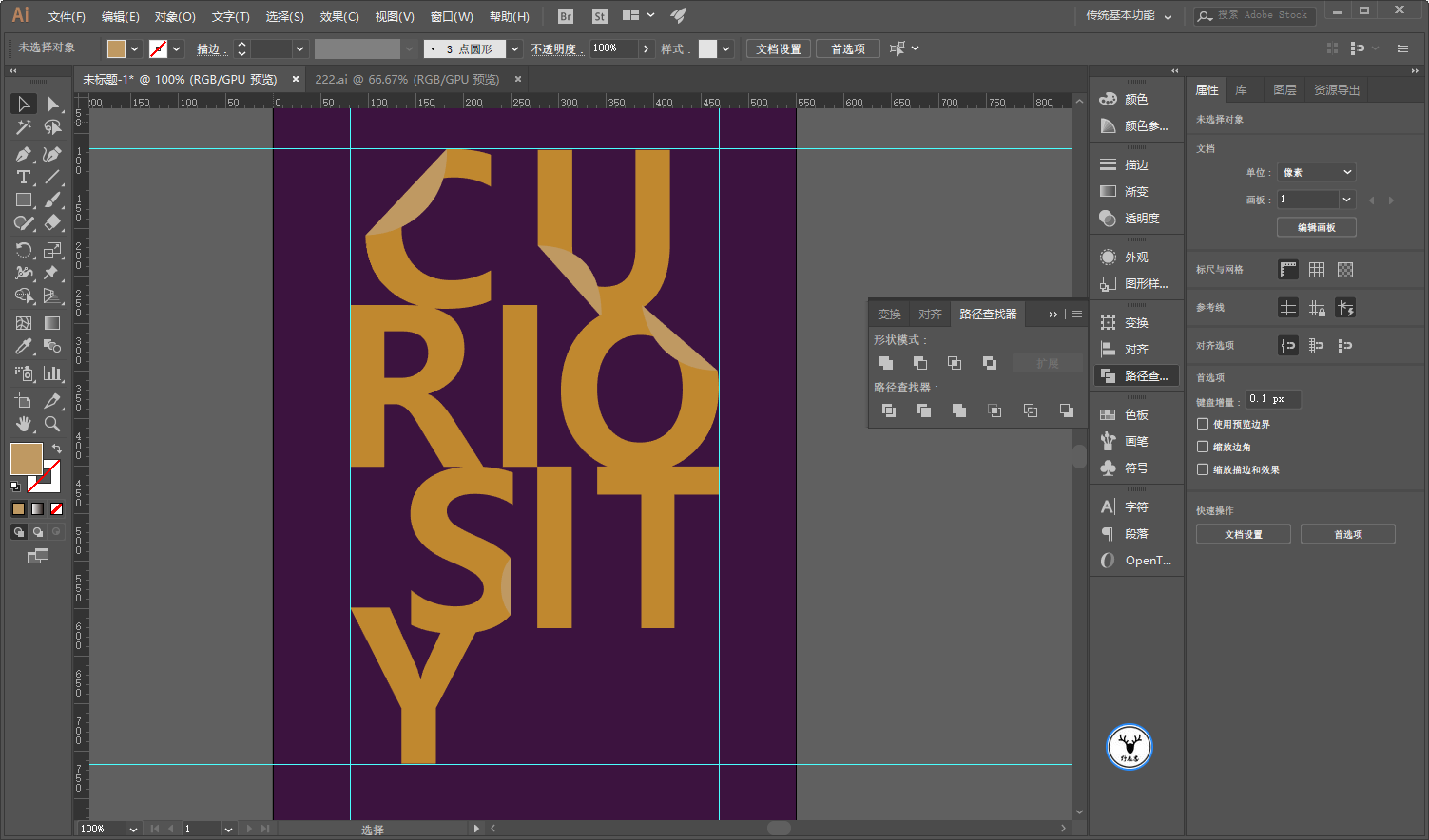1429x840 pixels.
Task: Click Unite shape mode in Pathfinder
Action: 886,363
